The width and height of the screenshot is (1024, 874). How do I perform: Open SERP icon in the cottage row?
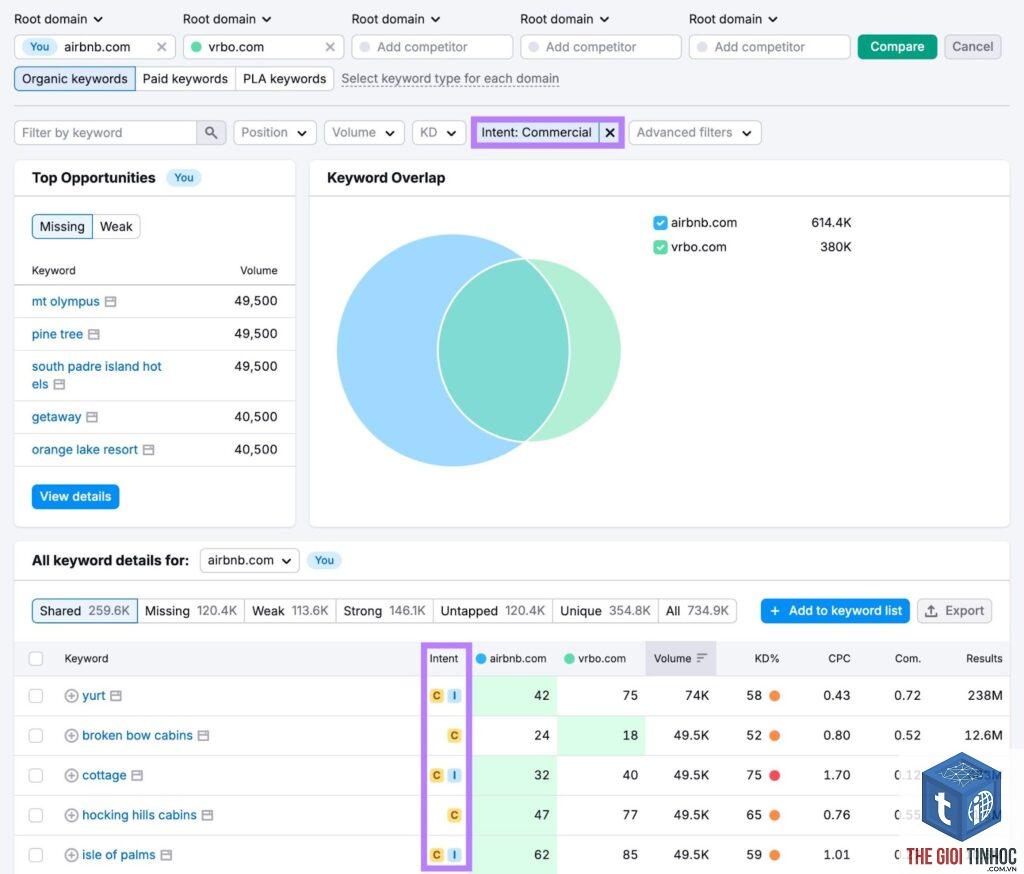point(137,775)
